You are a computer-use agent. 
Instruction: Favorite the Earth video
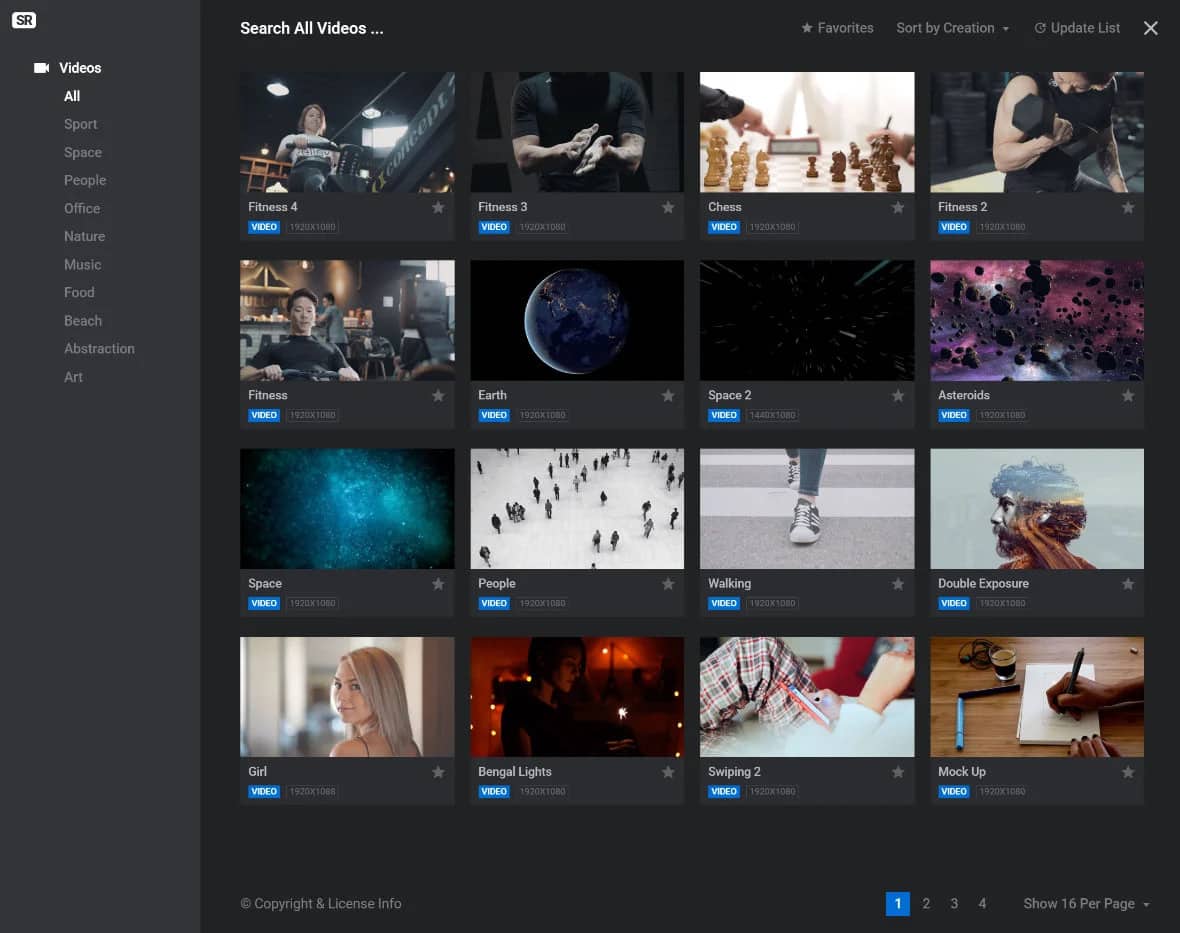pyautogui.click(x=668, y=395)
